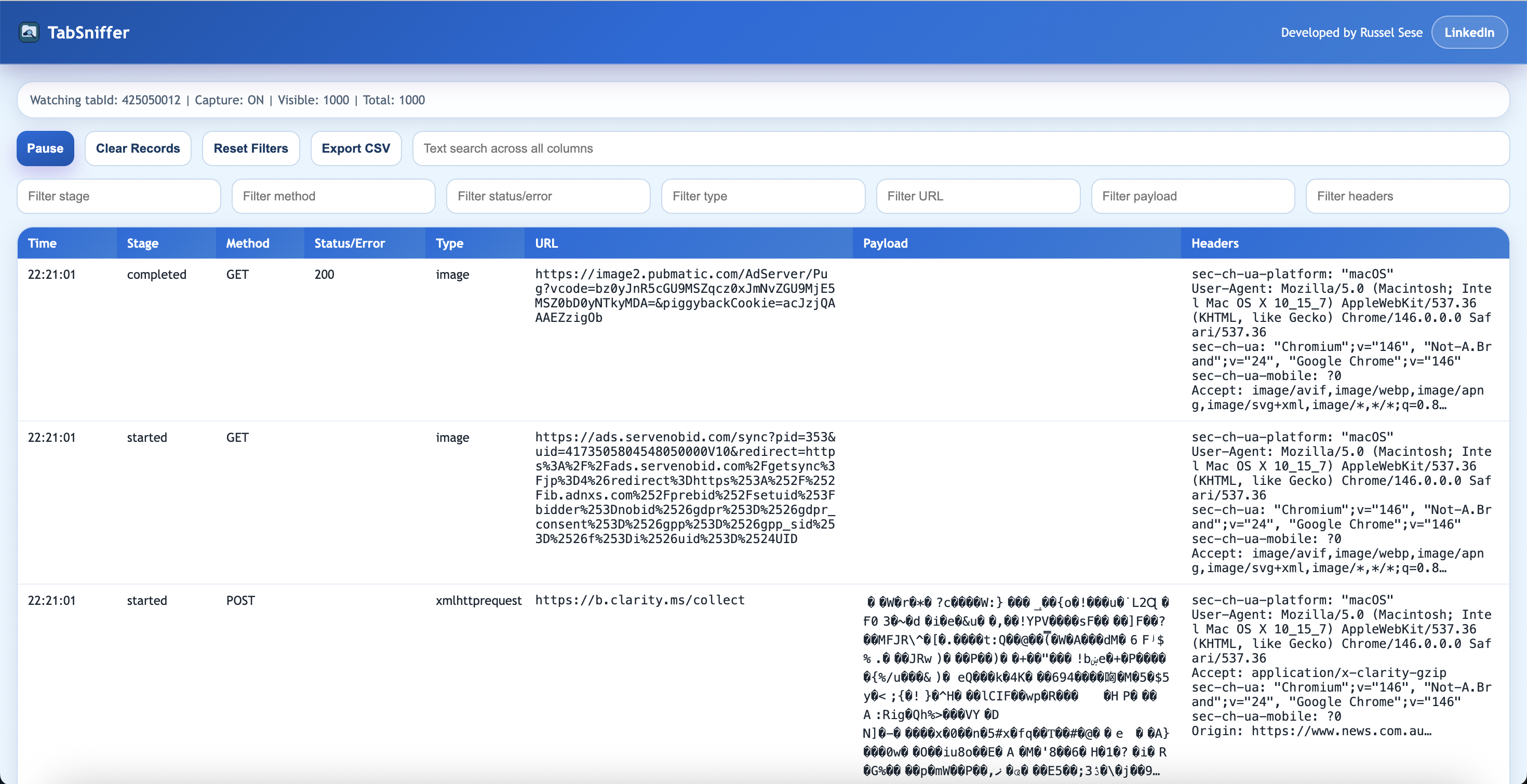Pause the capture
Viewport: 1527px width, 784px height.
[x=45, y=148]
